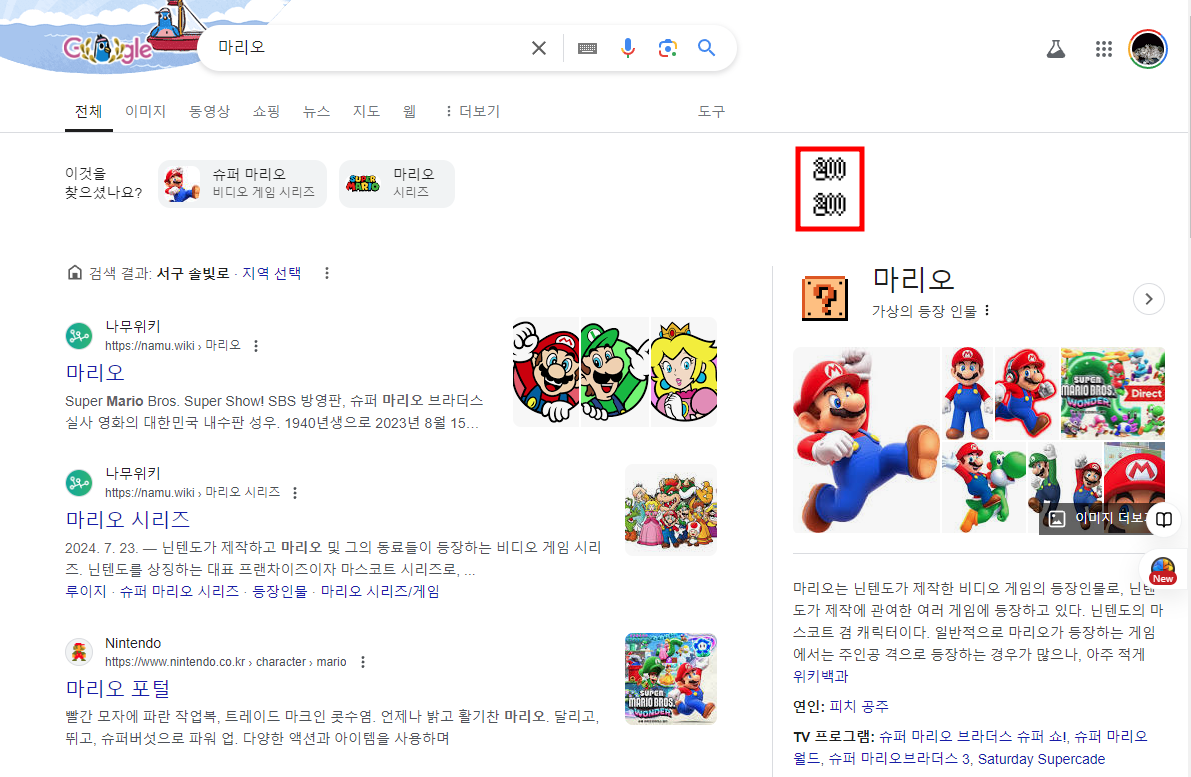The height and width of the screenshot is (777, 1191).
Task: Start voice search with the microphone icon
Action: click(x=627, y=48)
